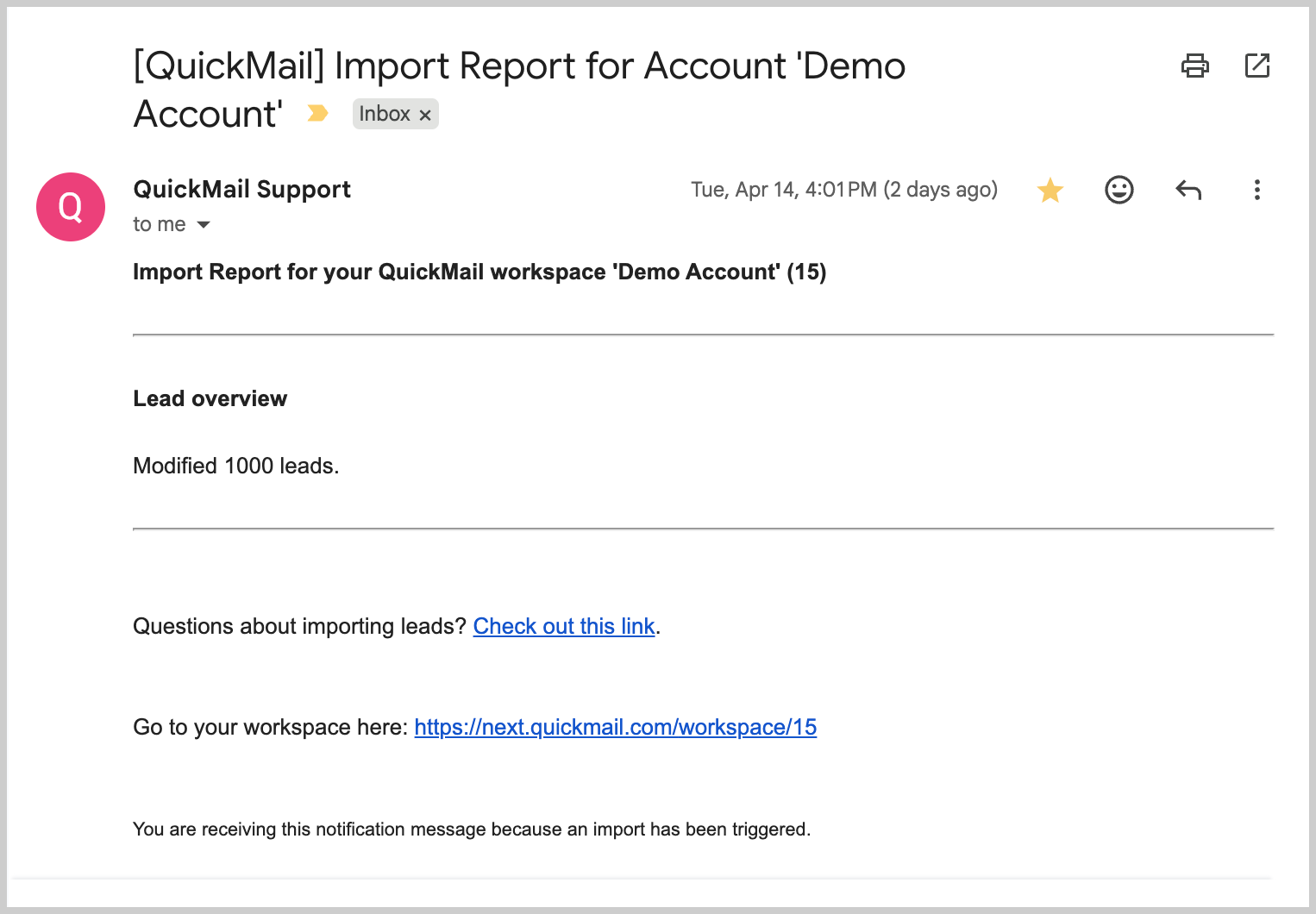Open the three-dot More options menu

tap(1256, 190)
